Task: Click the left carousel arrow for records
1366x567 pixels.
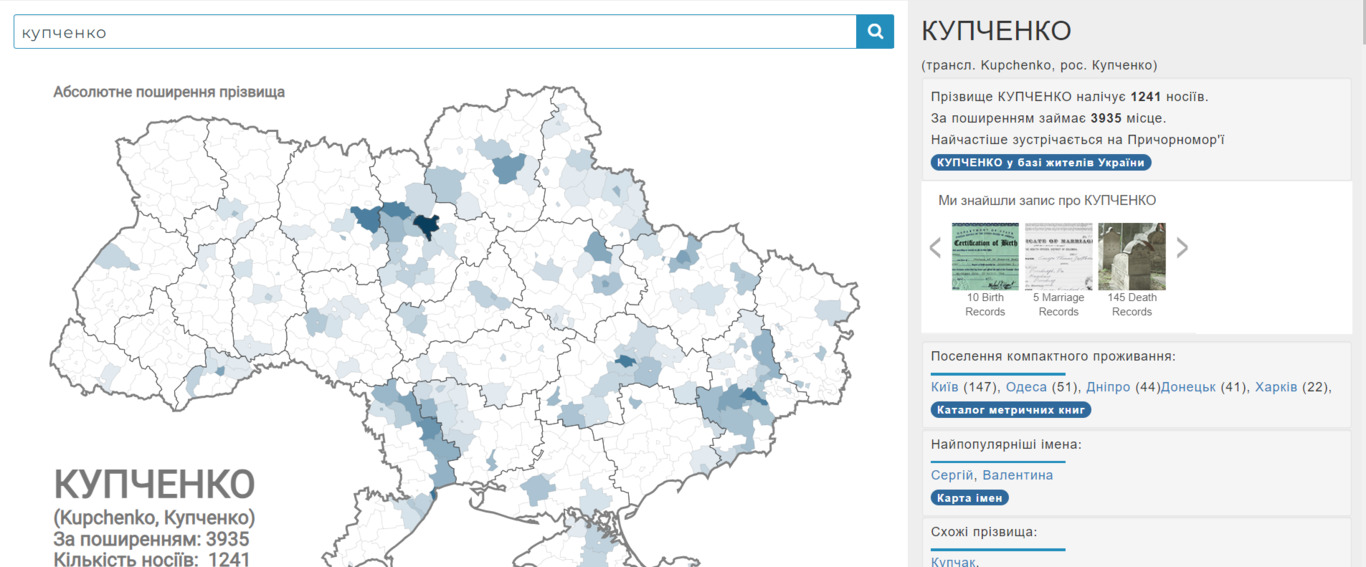Action: tap(935, 247)
